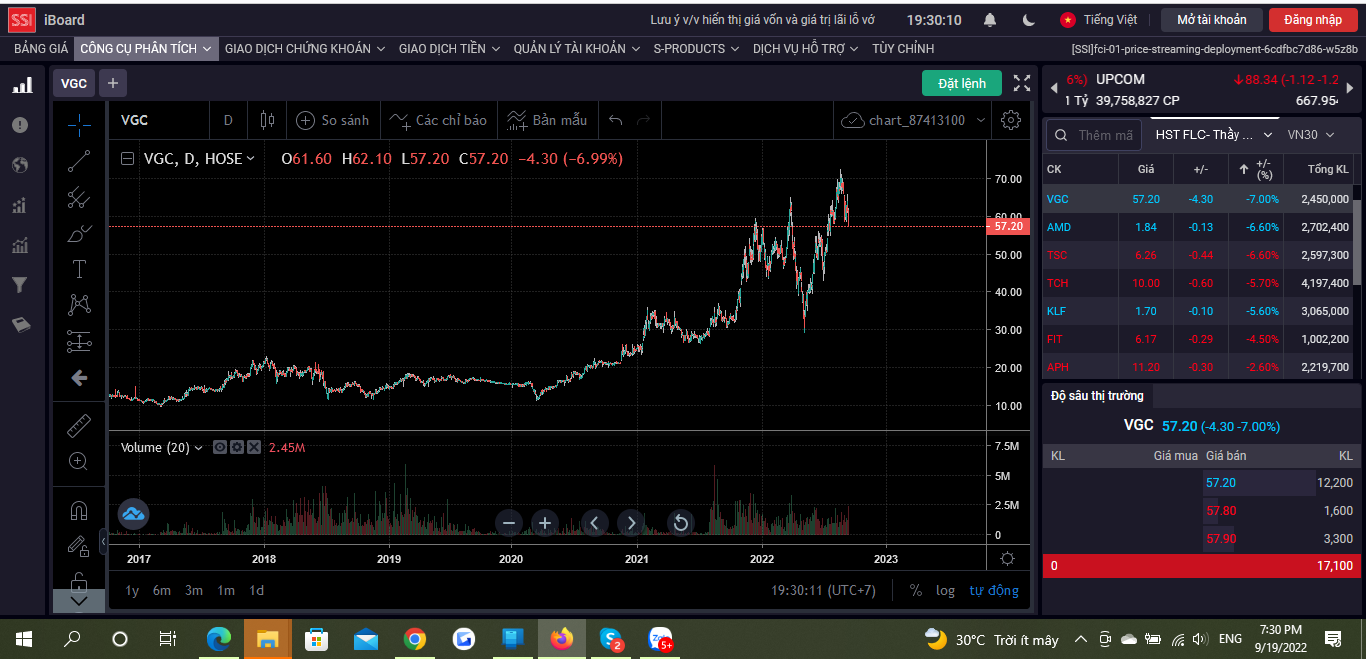The image size is (1366, 659).
Task: Select the crosshair cursor tool
Action: (x=79, y=125)
